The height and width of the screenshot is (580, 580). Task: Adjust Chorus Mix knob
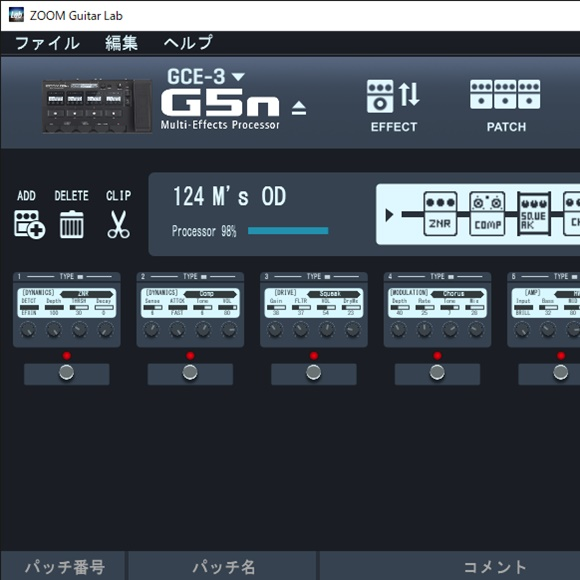point(476,330)
